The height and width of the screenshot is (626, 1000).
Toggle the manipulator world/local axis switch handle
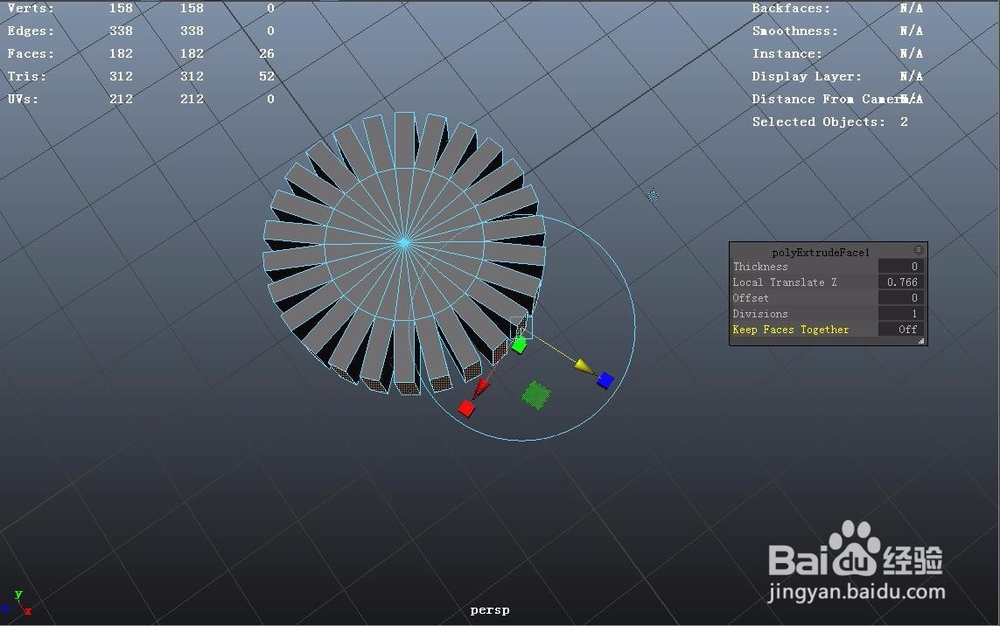(x=652, y=195)
